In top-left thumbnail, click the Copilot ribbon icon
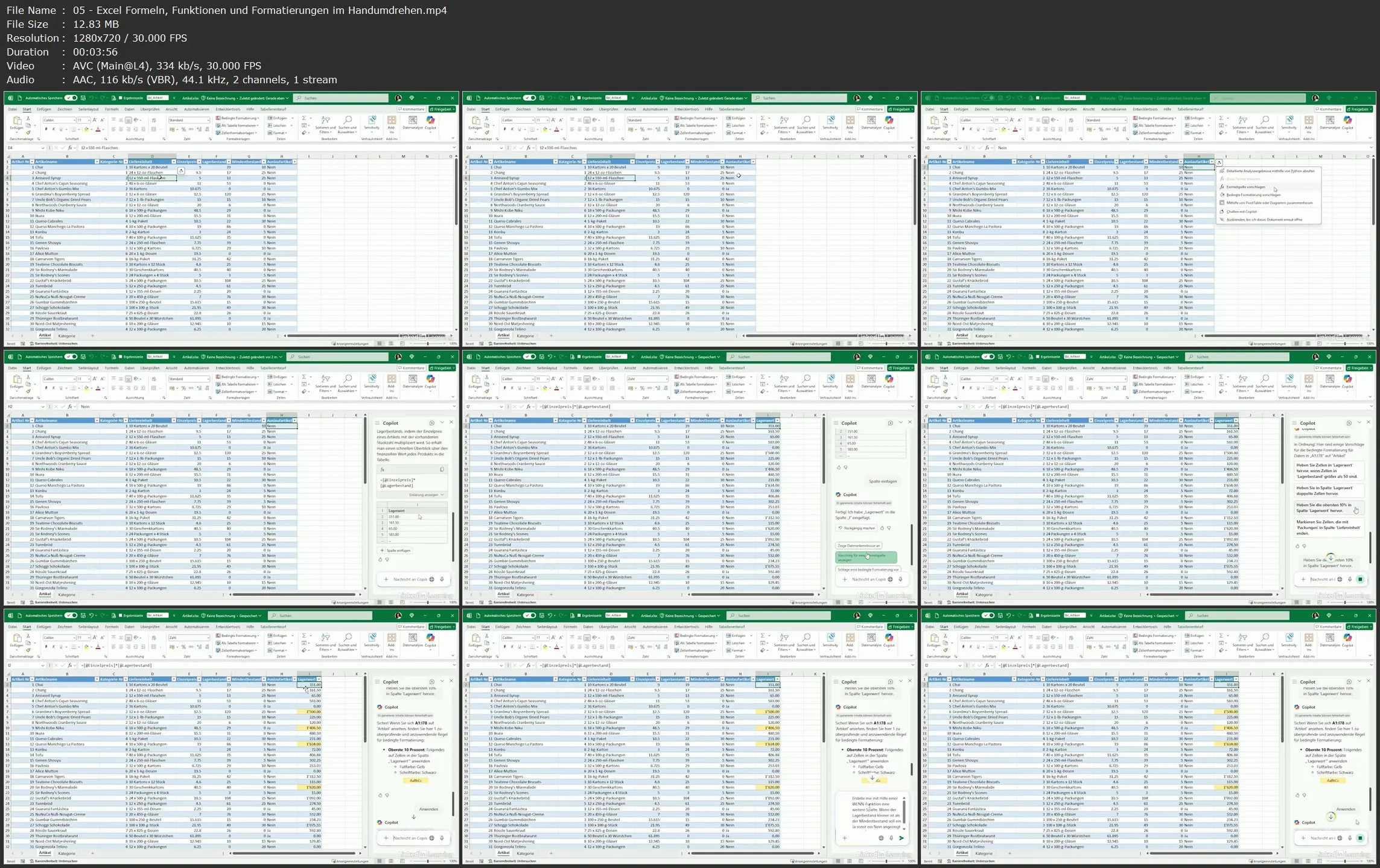1380x868 pixels. (x=430, y=121)
